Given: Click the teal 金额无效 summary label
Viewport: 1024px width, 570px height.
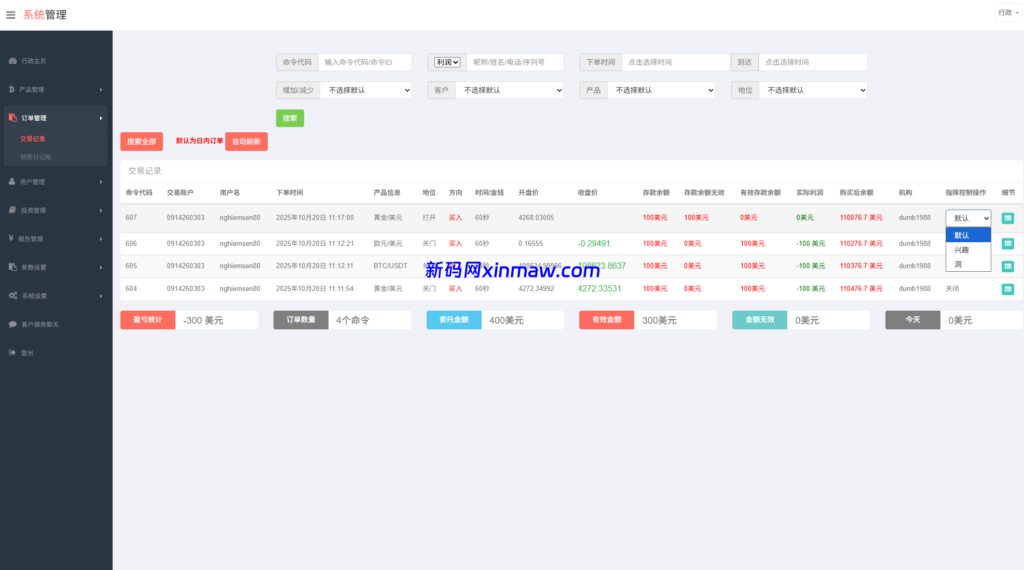Looking at the screenshot, I should pos(760,320).
